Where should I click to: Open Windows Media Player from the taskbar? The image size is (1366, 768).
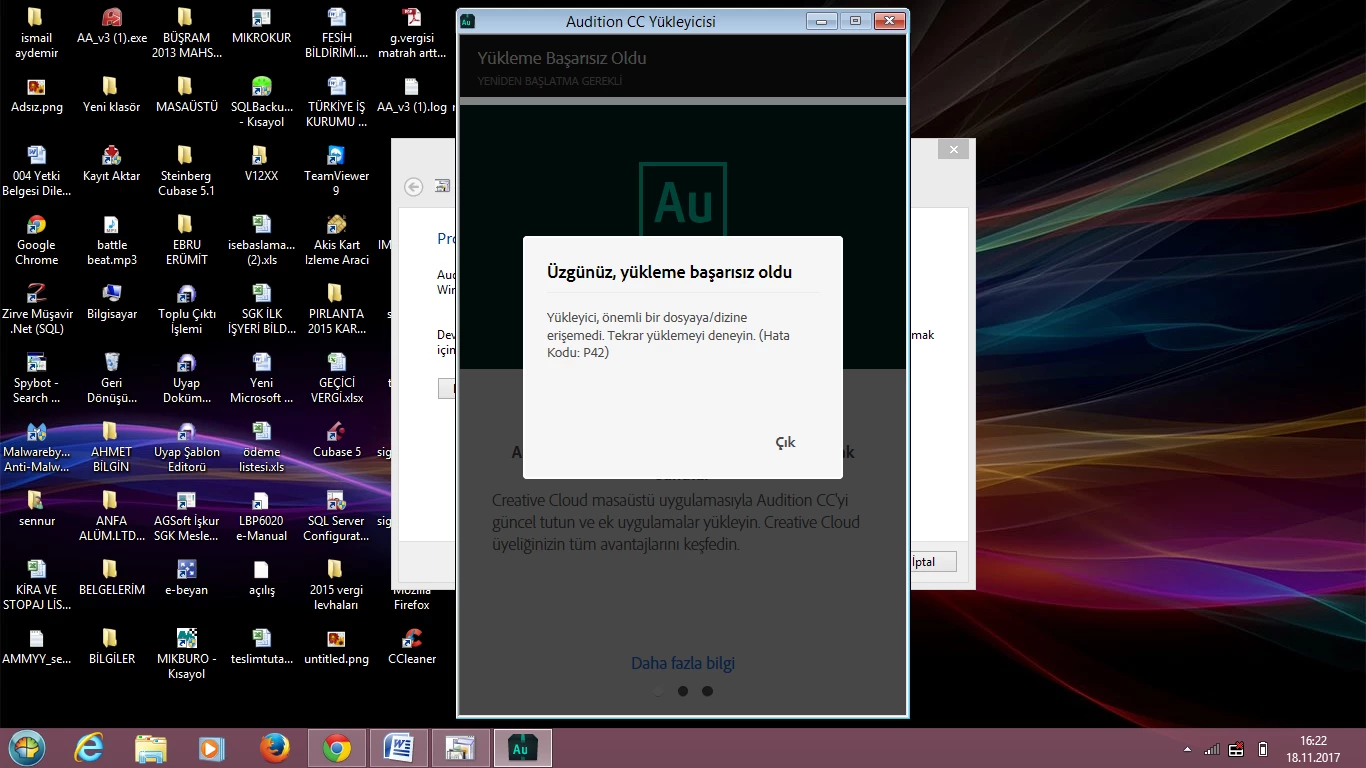(x=212, y=748)
